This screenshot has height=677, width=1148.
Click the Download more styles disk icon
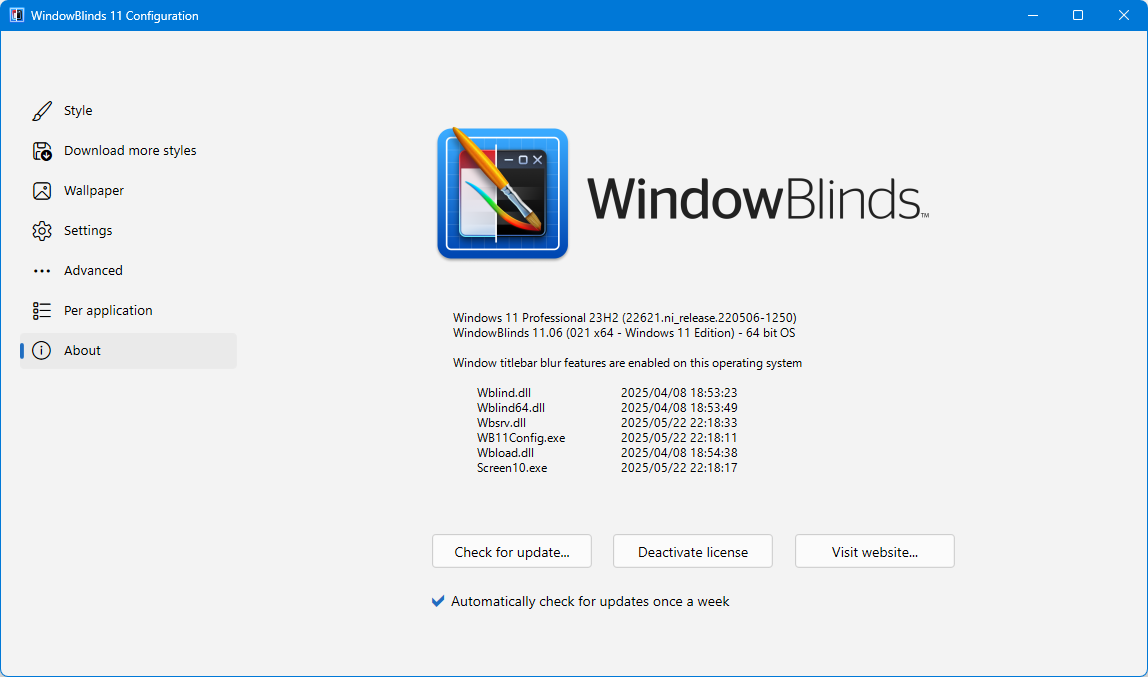click(x=42, y=151)
